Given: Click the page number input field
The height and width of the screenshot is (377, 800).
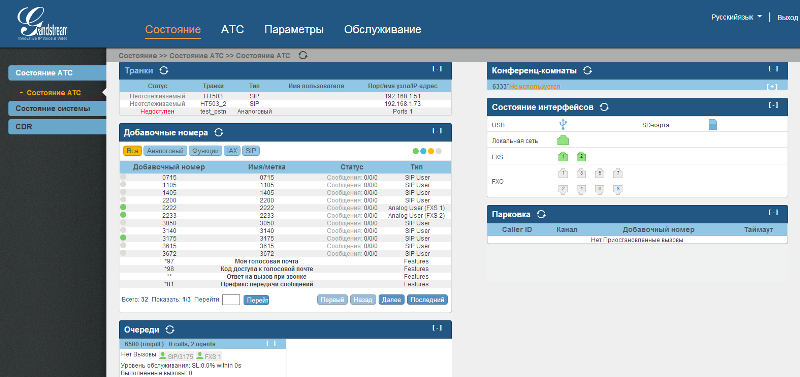Looking at the screenshot, I should tap(231, 300).
